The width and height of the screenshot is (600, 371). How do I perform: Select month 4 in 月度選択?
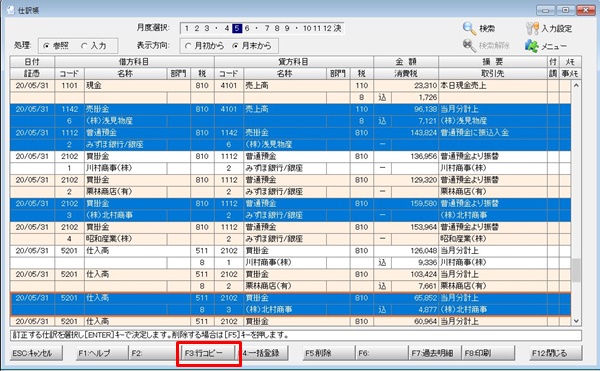pos(227,28)
